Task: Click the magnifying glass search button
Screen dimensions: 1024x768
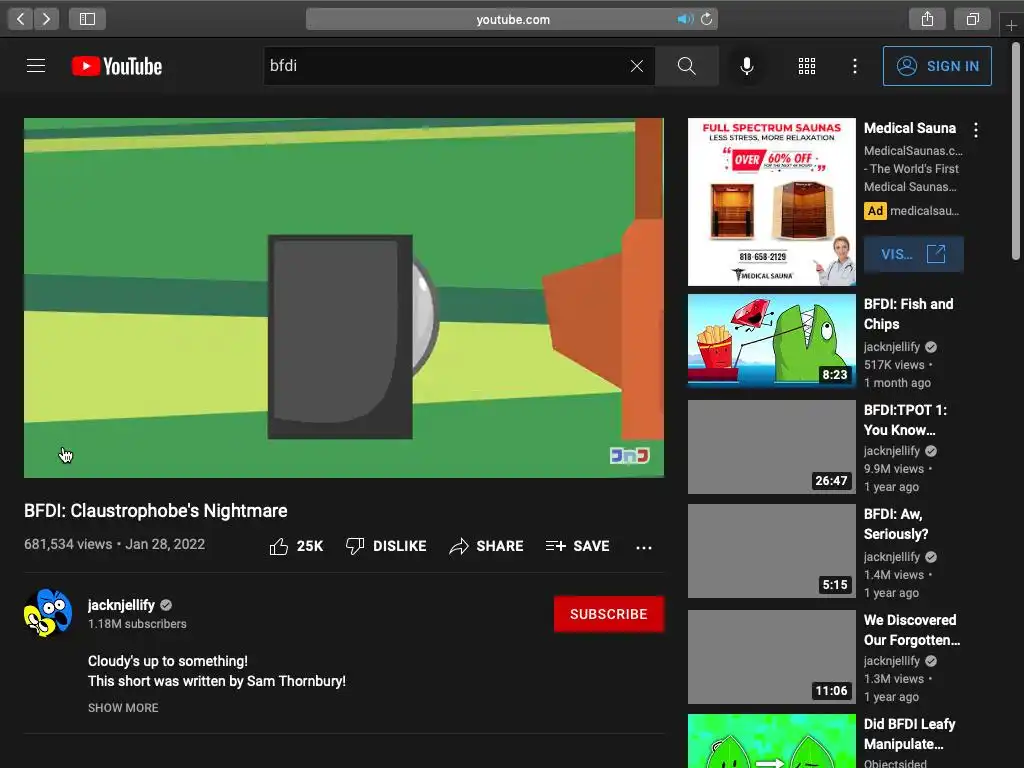Action: [686, 66]
